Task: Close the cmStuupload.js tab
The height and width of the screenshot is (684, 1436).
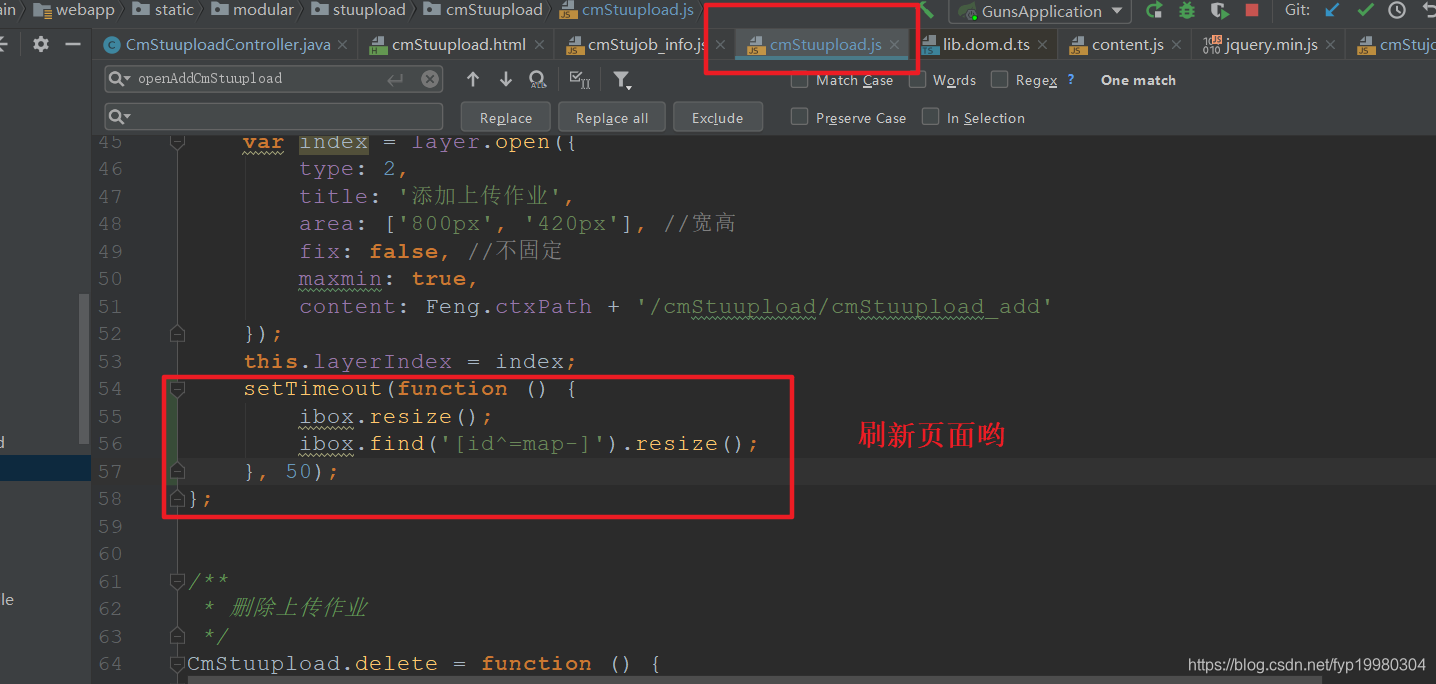Action: click(x=894, y=45)
